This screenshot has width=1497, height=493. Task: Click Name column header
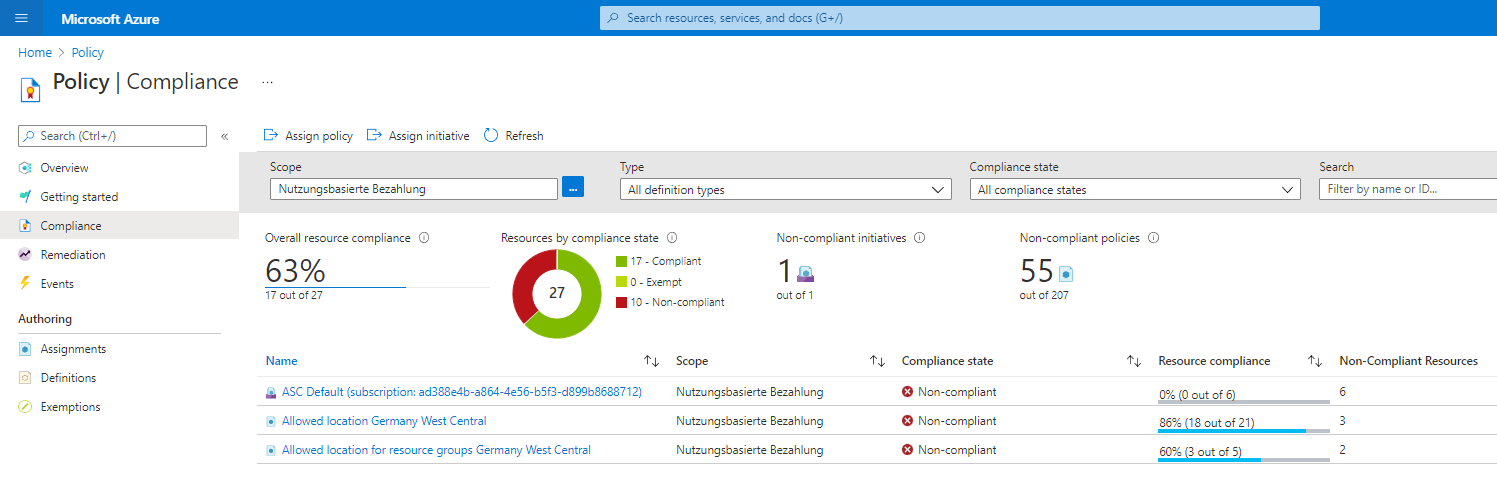pyautogui.click(x=282, y=361)
